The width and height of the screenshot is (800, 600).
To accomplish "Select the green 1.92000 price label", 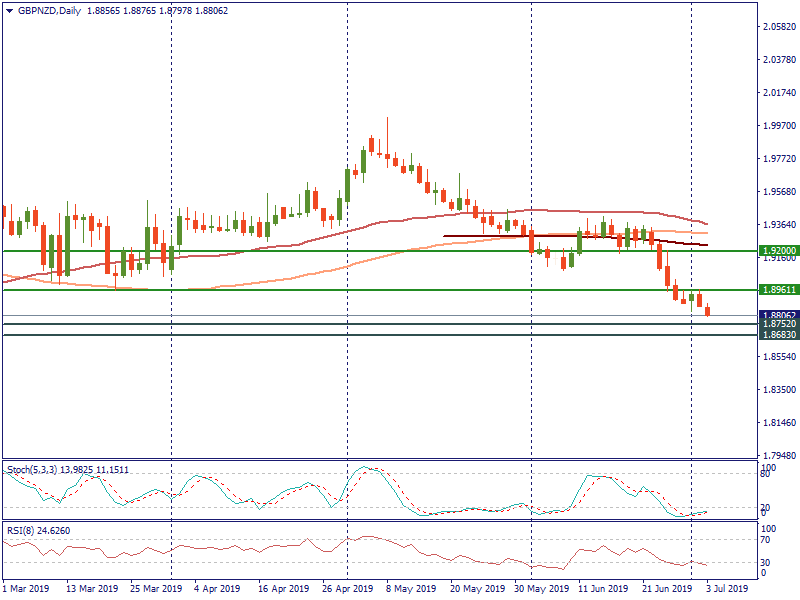I will 778,251.
